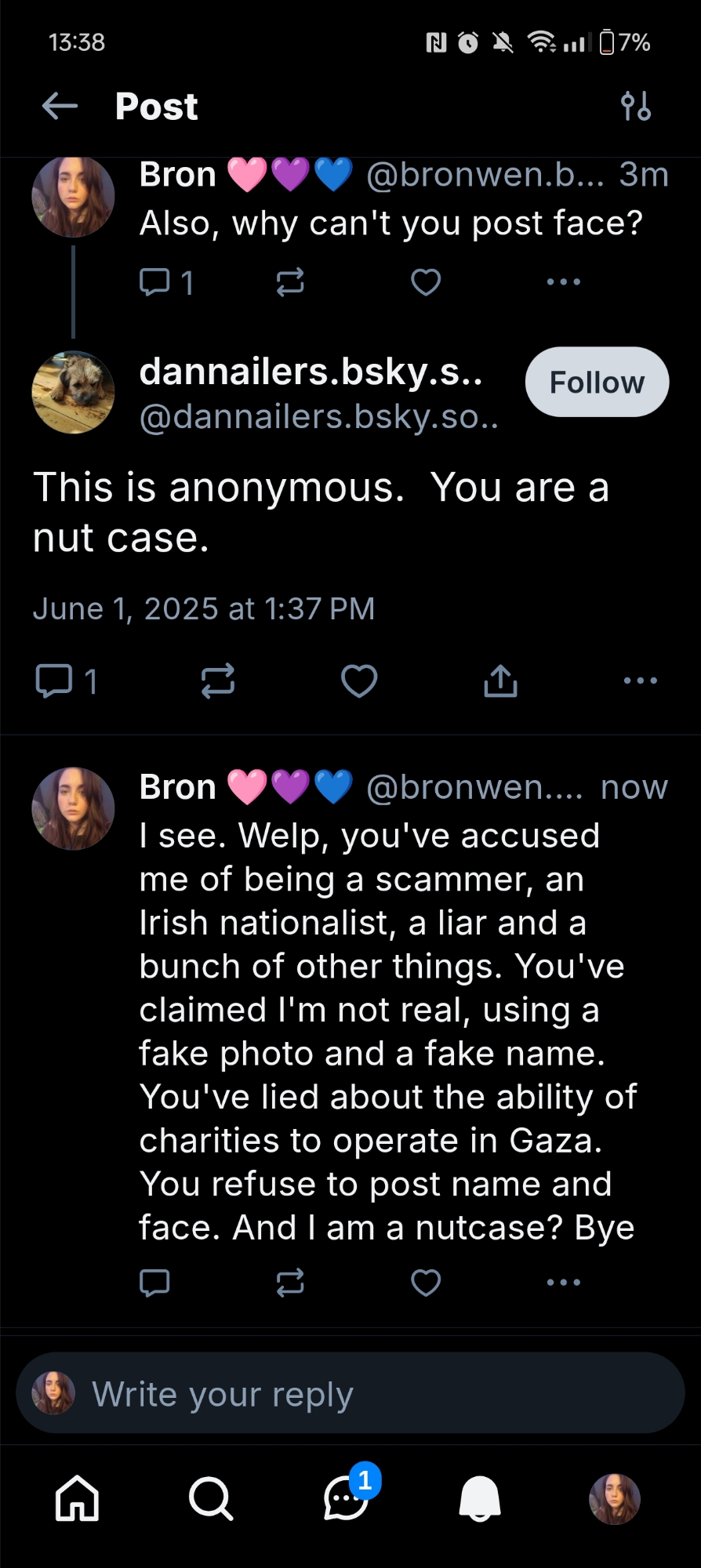Viewport: 701px width, 1568px height.
Task: Like the 'why can't you post face' reply
Action: tap(426, 282)
